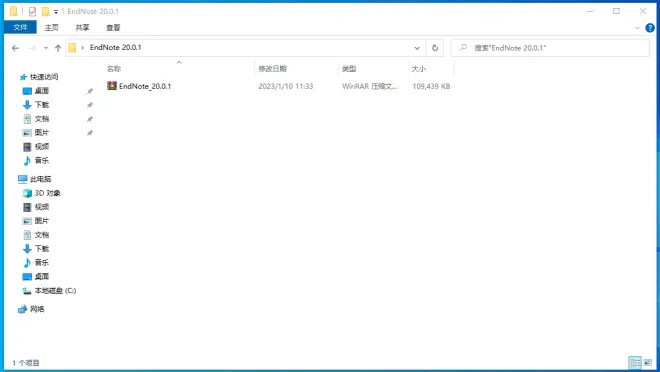Image resolution: width=660 pixels, height=372 pixels.
Task: Click the address bar folder icon
Action: (72, 48)
